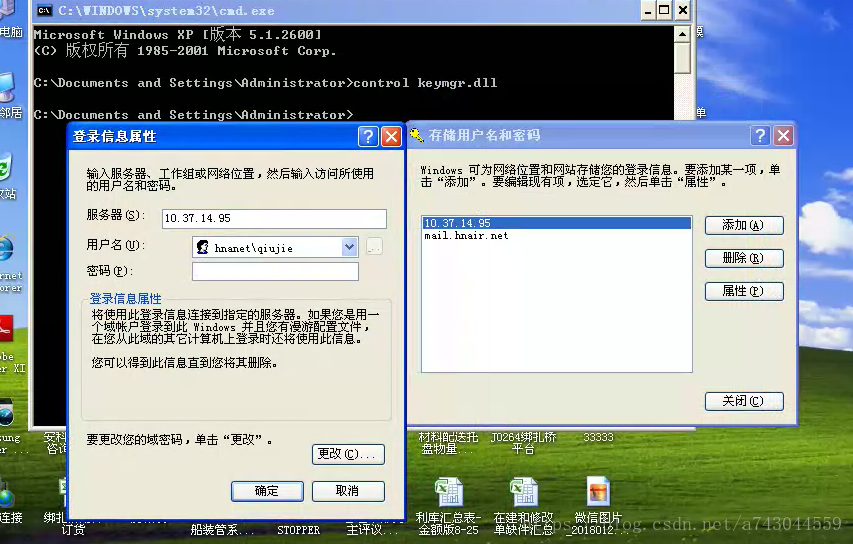This screenshot has width=853, height=544.
Task: Minimize the cmd.exe window
Action: pos(647,10)
